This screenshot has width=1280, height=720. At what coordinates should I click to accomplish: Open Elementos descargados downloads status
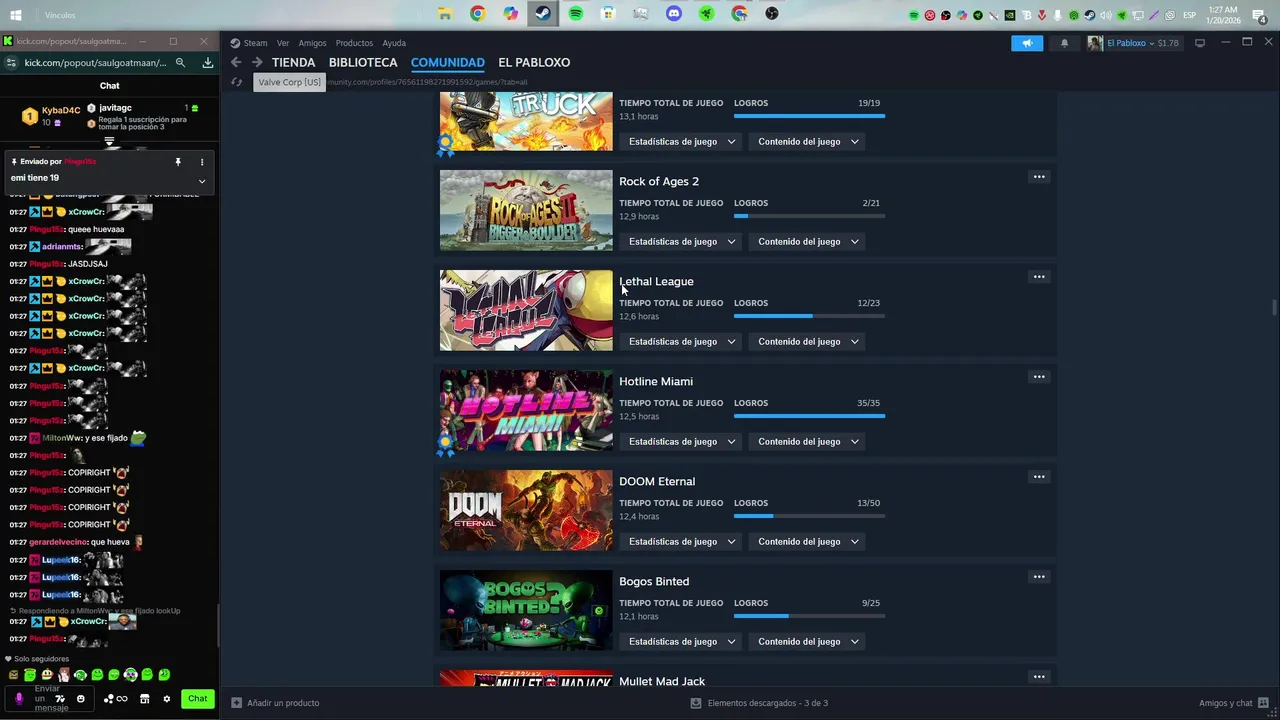click(759, 703)
